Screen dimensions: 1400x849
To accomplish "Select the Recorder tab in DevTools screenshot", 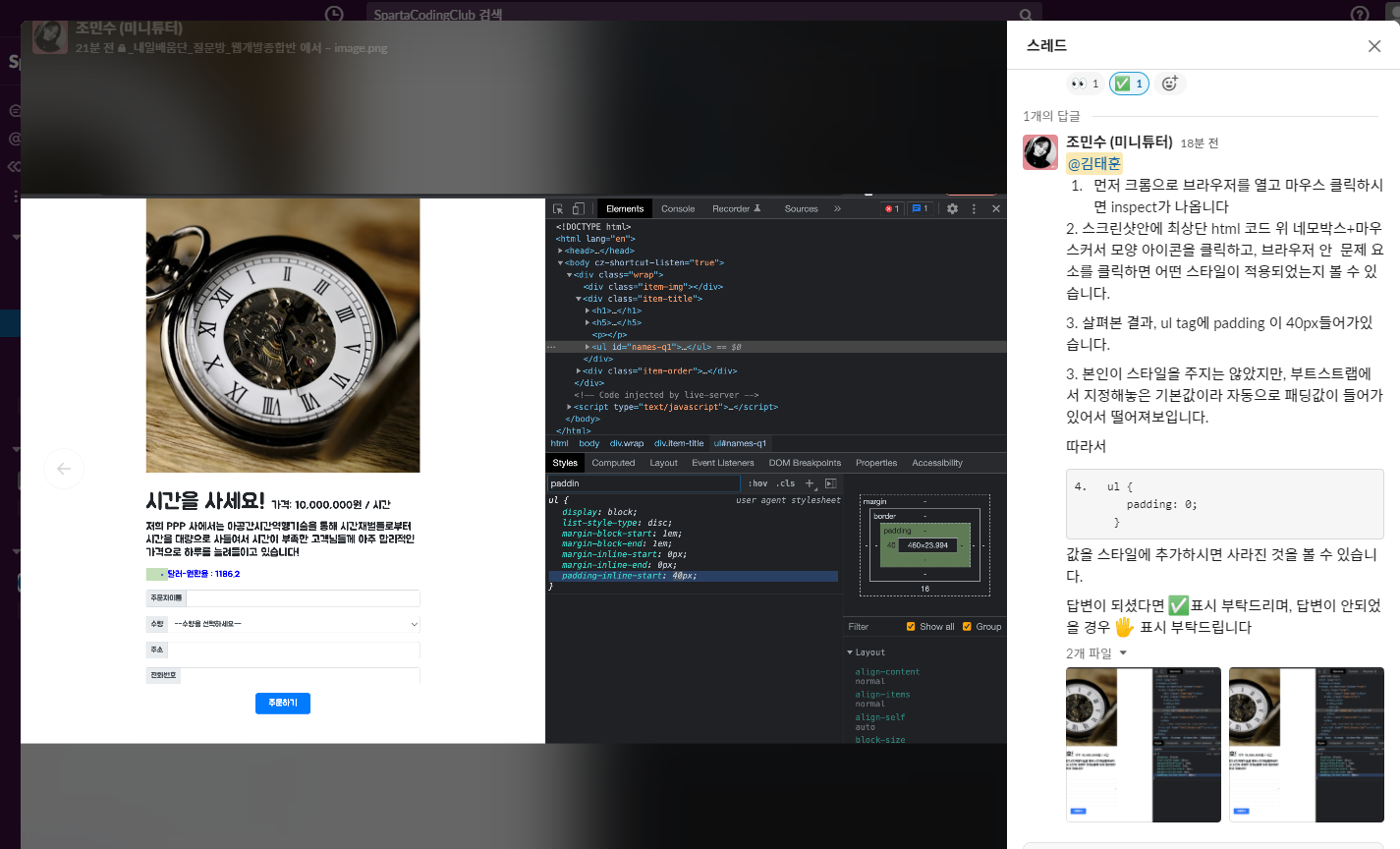I will pyautogui.click(x=737, y=208).
